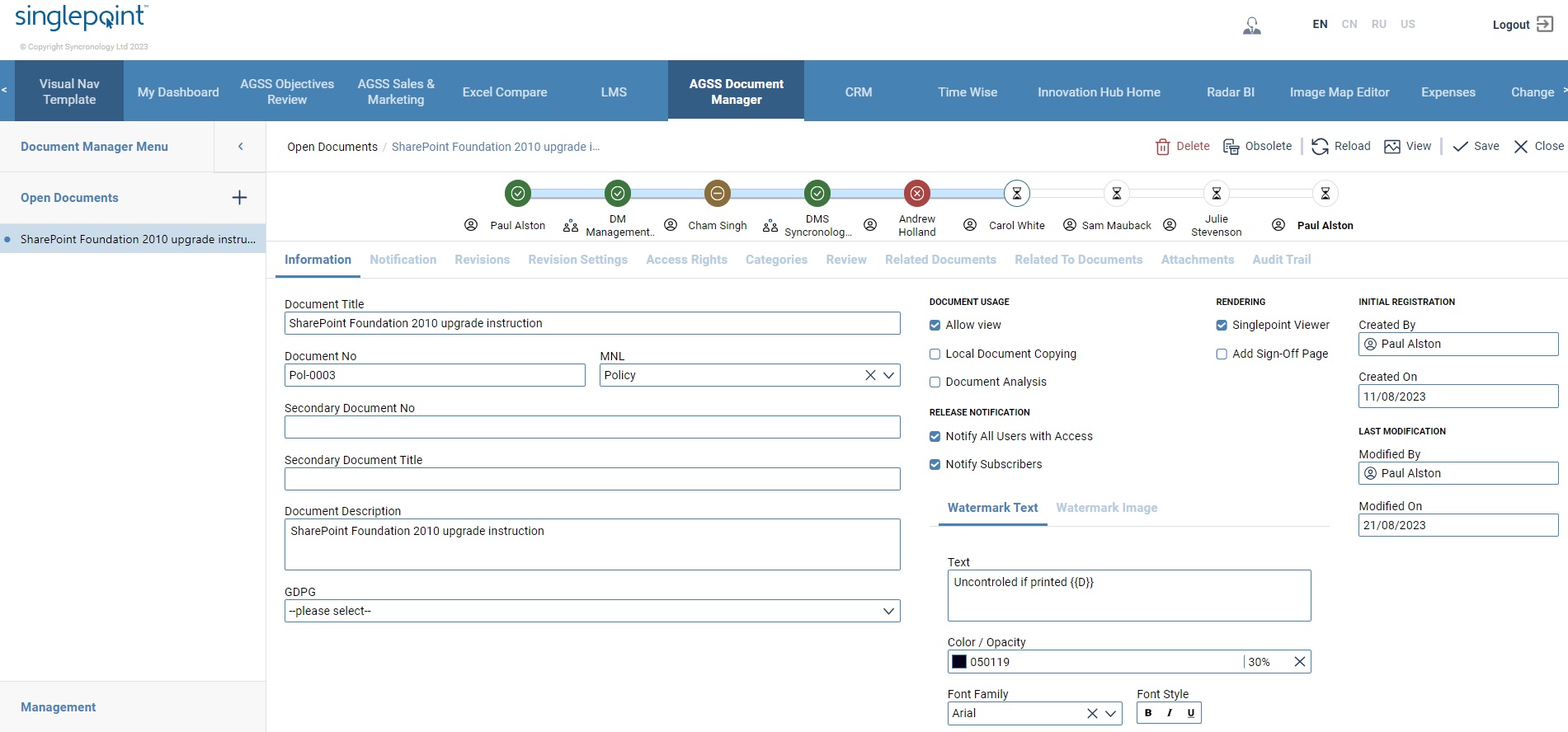
Task: Switch to Watermark Image tab
Action: tap(1107, 508)
